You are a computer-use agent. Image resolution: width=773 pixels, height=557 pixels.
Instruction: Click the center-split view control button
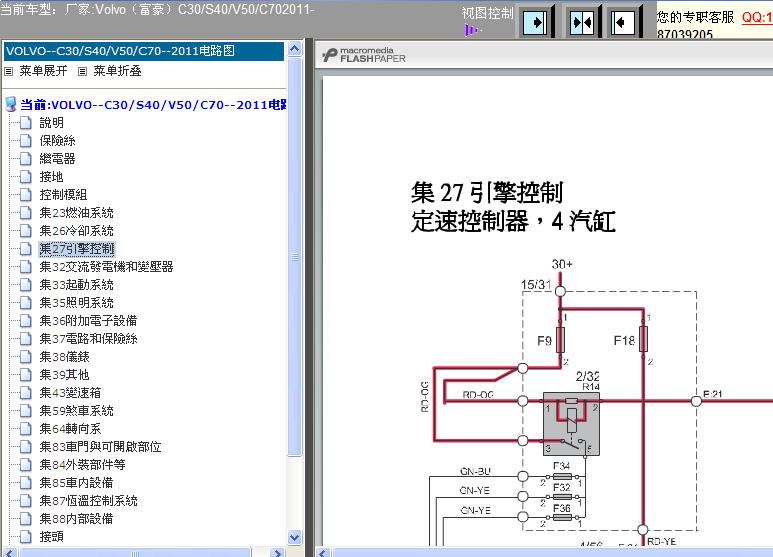(x=582, y=22)
